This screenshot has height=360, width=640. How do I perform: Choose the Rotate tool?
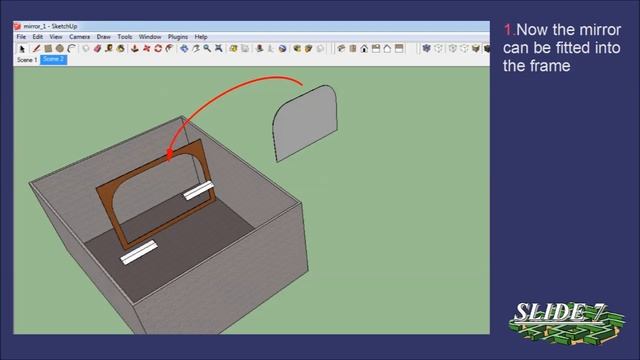[x=158, y=49]
